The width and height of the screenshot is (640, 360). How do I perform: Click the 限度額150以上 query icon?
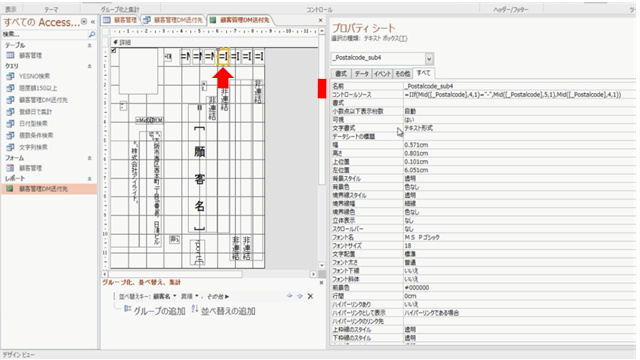coord(10,88)
